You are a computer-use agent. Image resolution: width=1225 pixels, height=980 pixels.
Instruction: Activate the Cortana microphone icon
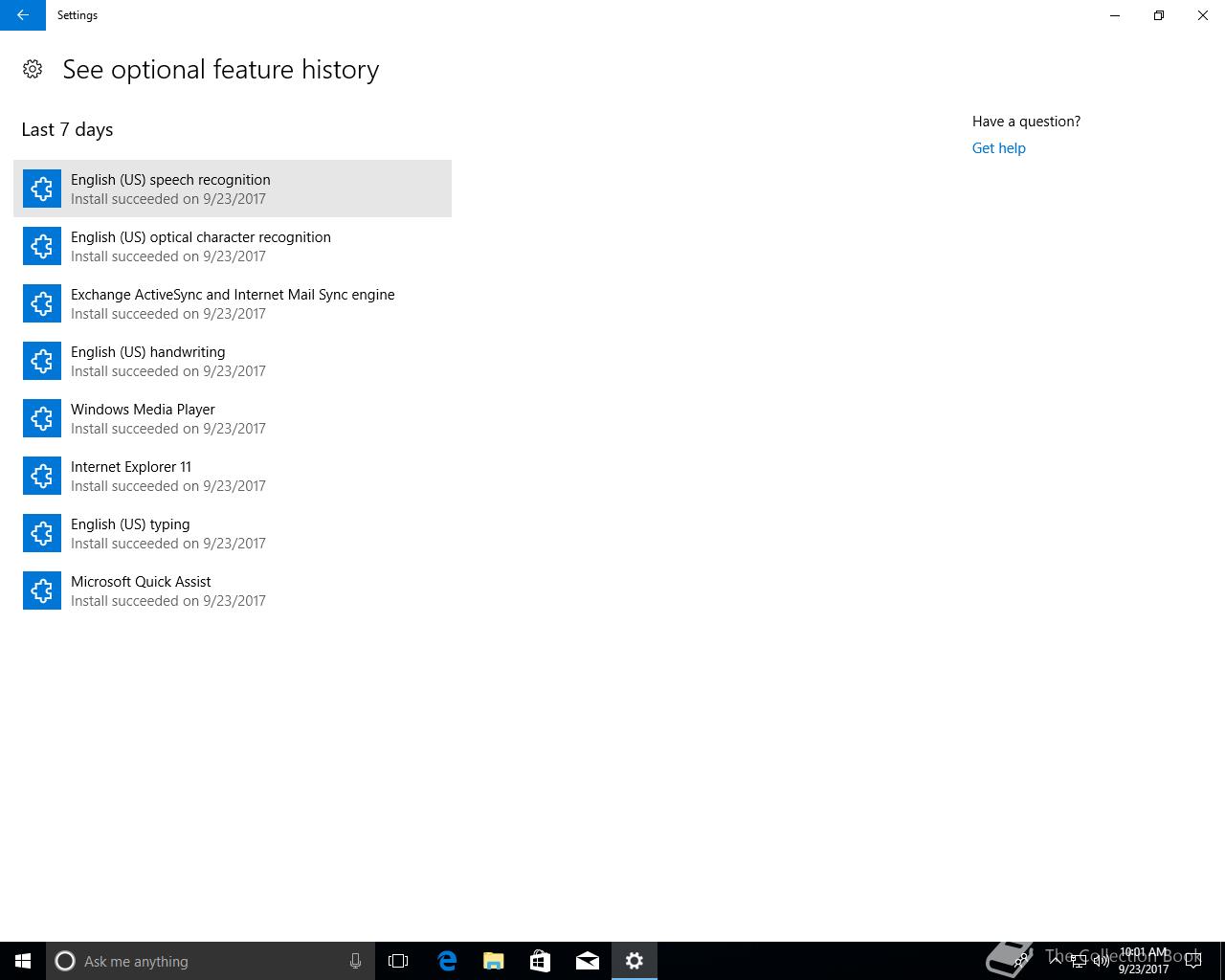click(x=355, y=961)
